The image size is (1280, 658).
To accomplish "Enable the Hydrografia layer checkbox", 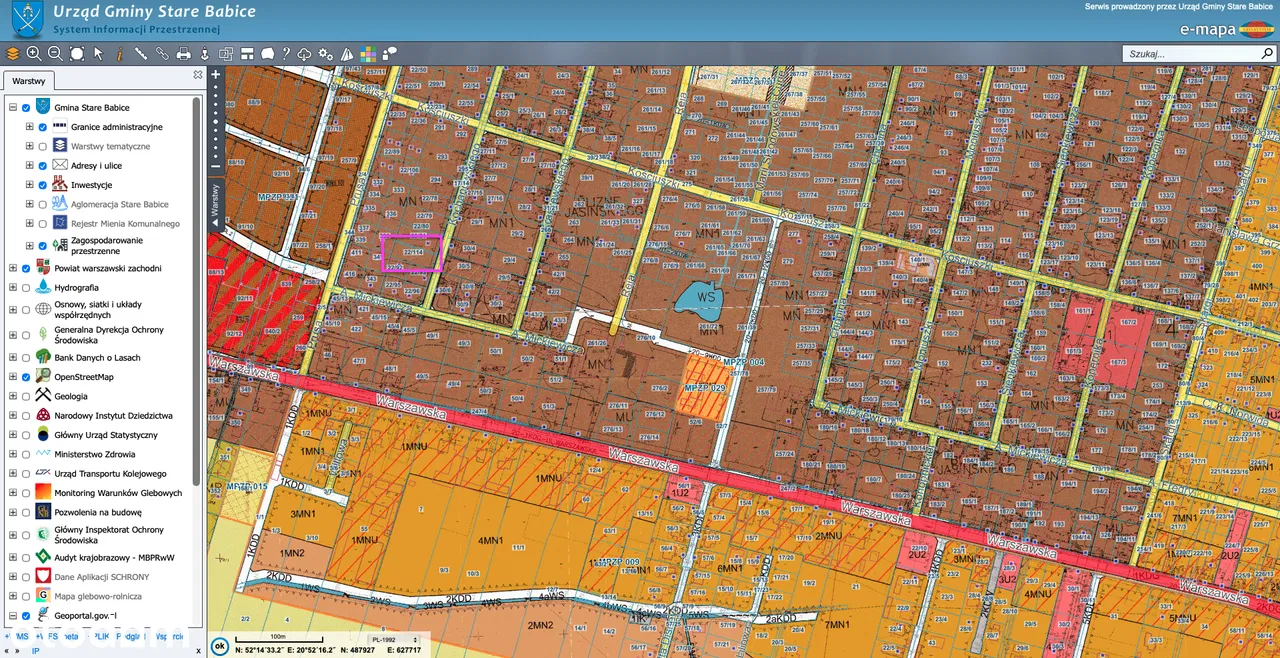I will tap(26, 288).
